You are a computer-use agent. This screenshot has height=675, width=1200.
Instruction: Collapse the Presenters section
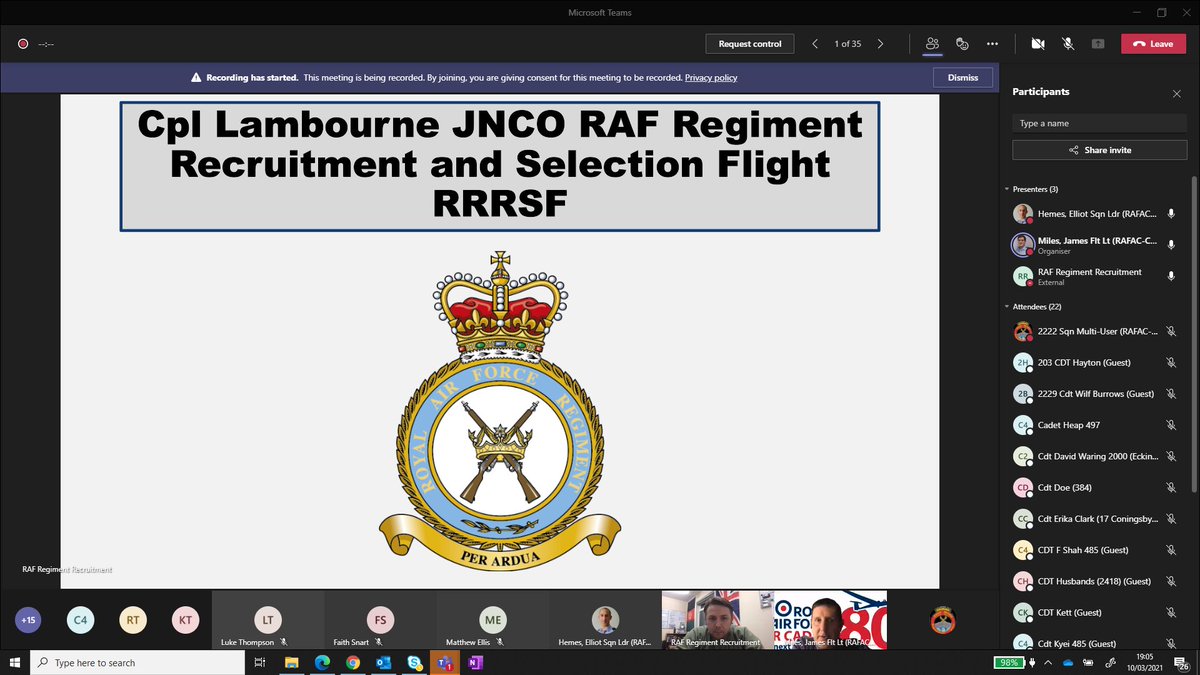(x=1007, y=188)
